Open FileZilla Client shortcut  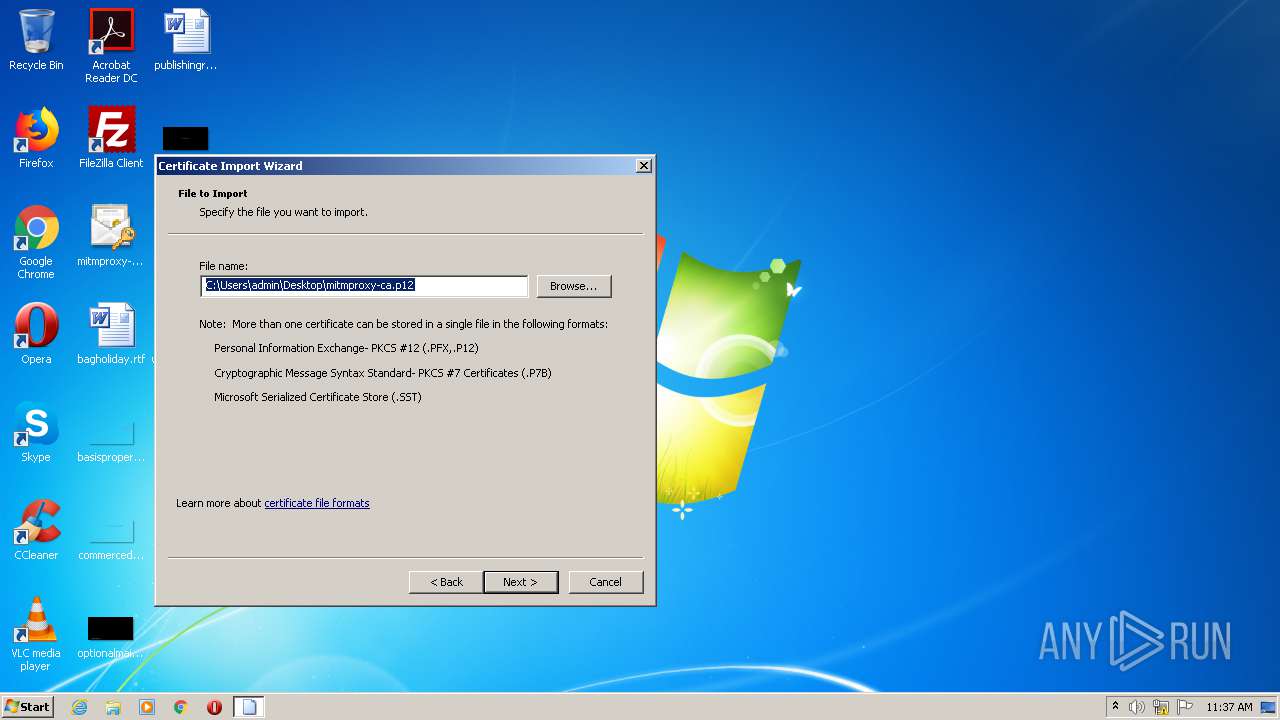(x=111, y=138)
